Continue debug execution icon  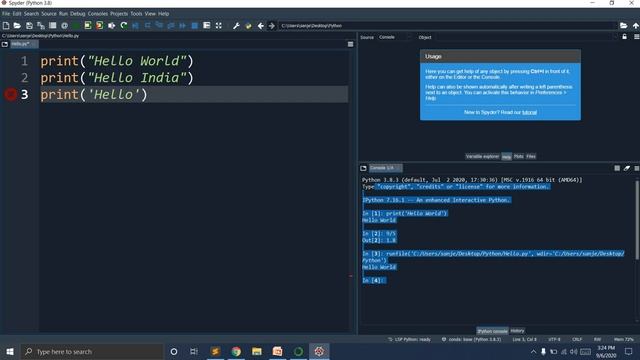pyautogui.click(x=182, y=26)
